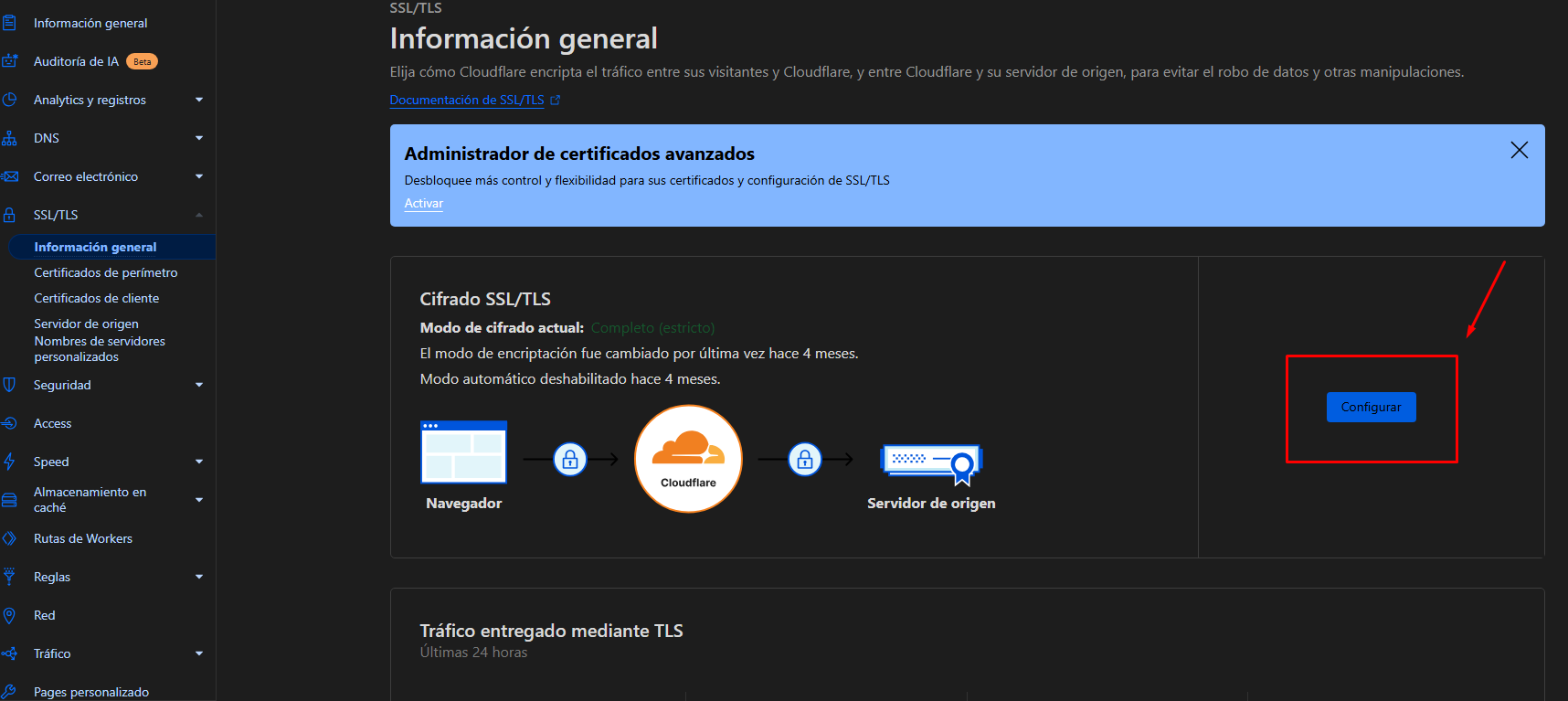Open Auditoría de IA menu item
Viewport: 1568px width, 701px height.
tap(76, 61)
